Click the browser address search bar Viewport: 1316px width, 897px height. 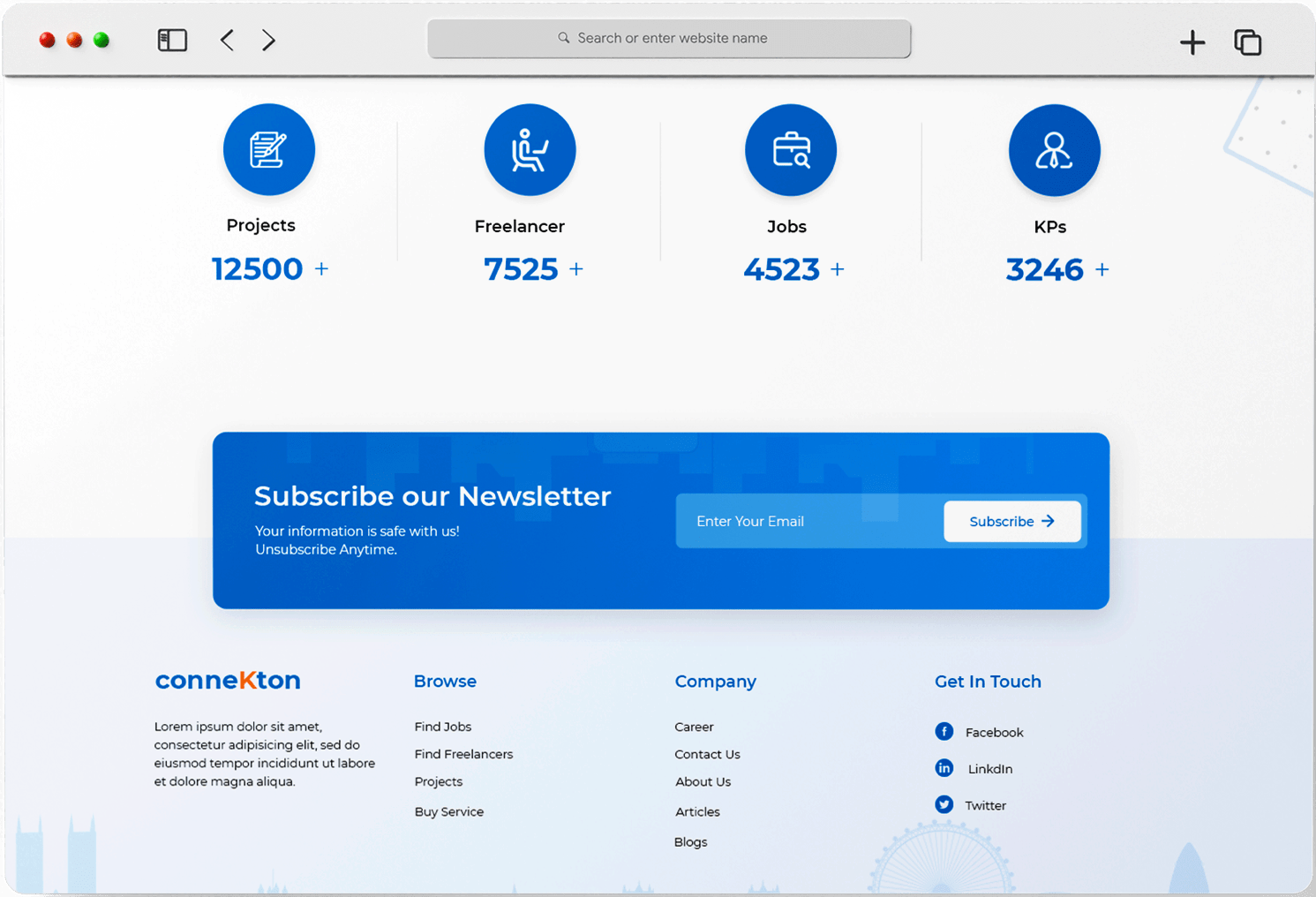coord(669,39)
